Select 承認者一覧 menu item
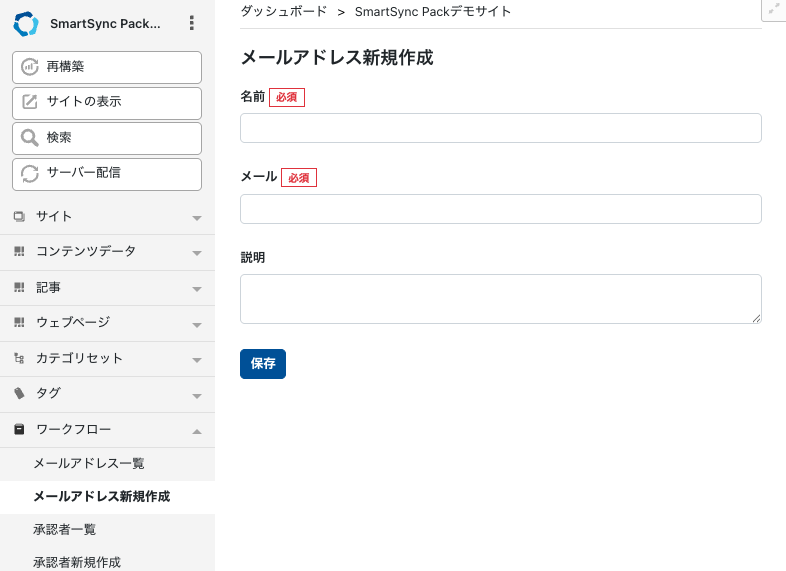The width and height of the screenshot is (786, 571). point(65,529)
